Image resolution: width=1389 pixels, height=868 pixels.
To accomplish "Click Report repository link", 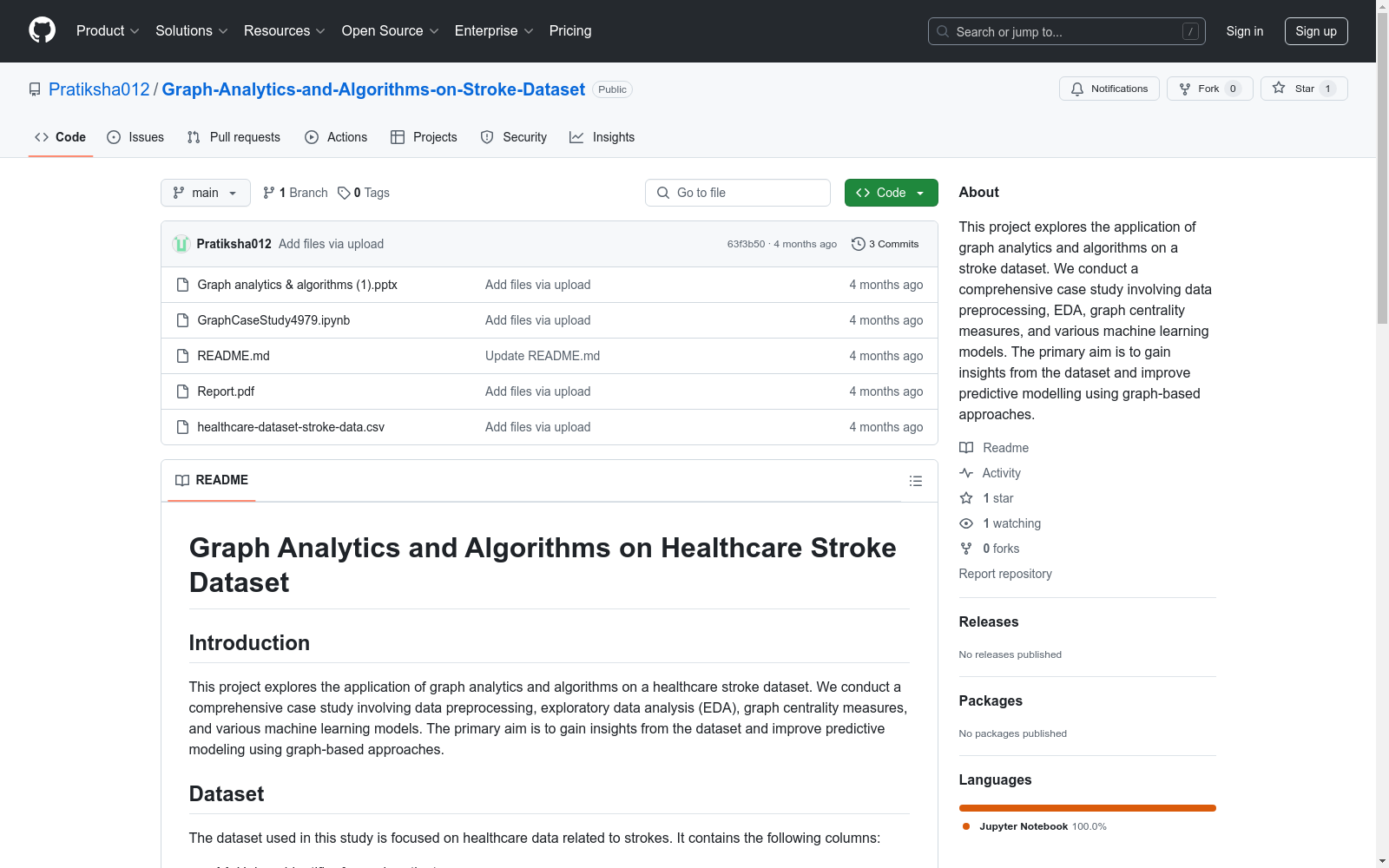I will (1005, 574).
